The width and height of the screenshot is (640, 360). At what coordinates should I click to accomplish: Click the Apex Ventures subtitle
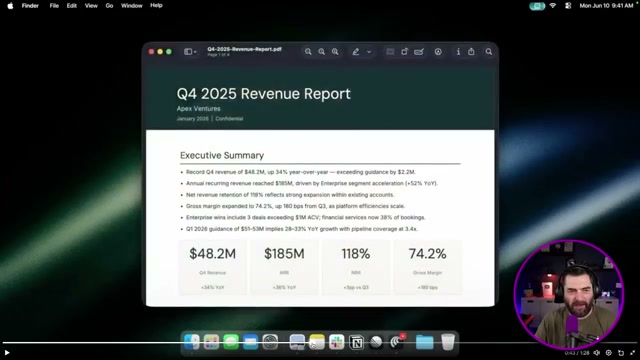198,109
